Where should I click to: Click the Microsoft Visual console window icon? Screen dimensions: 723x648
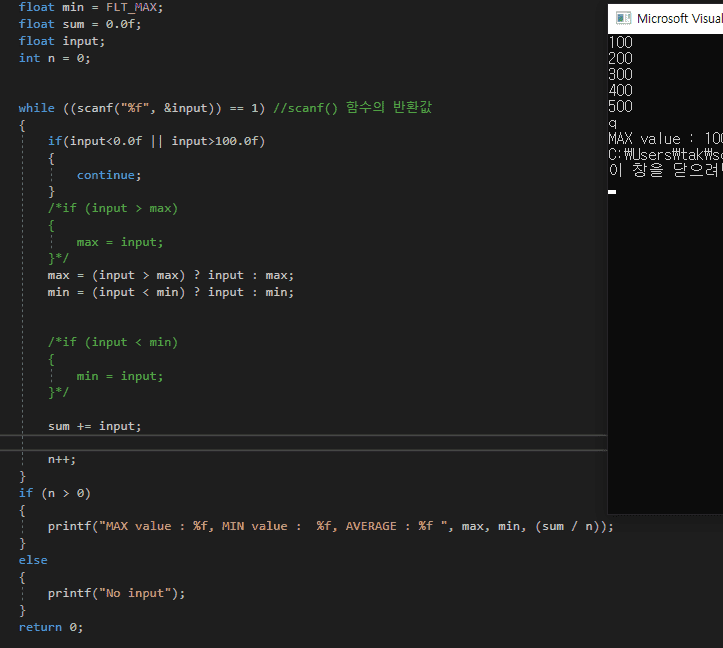(x=623, y=18)
